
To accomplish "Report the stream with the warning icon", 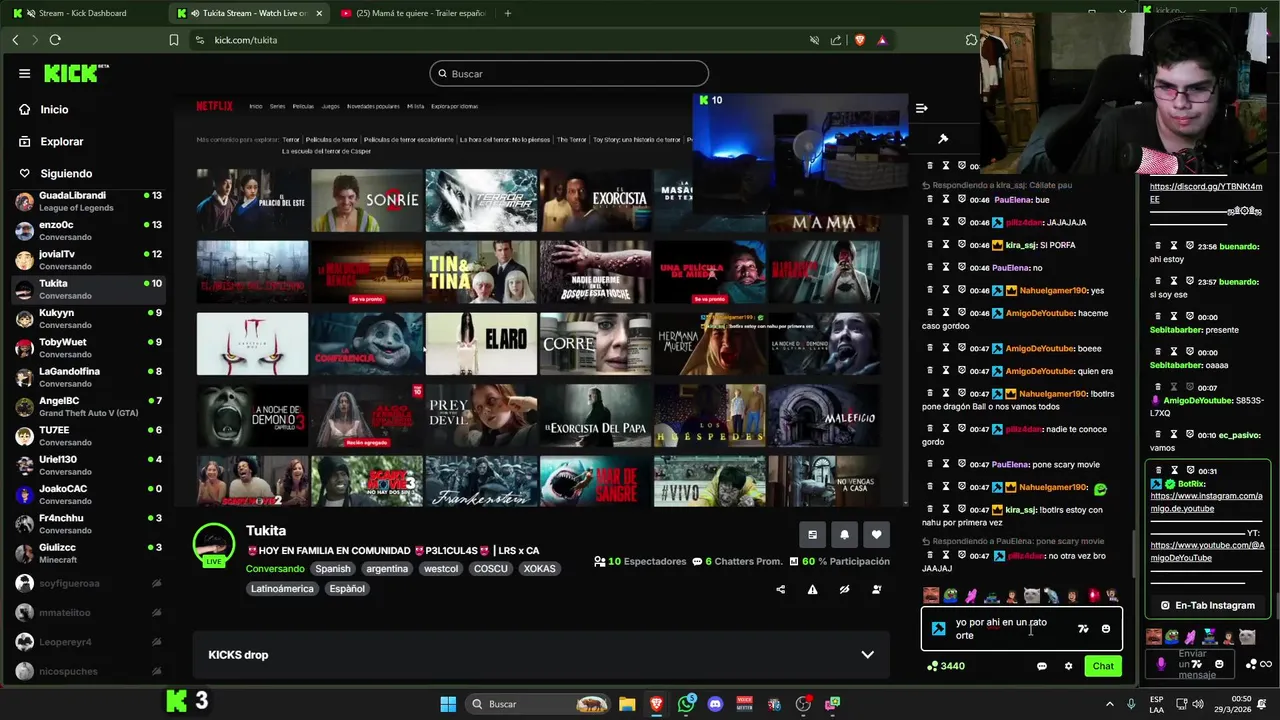I will [x=812, y=589].
